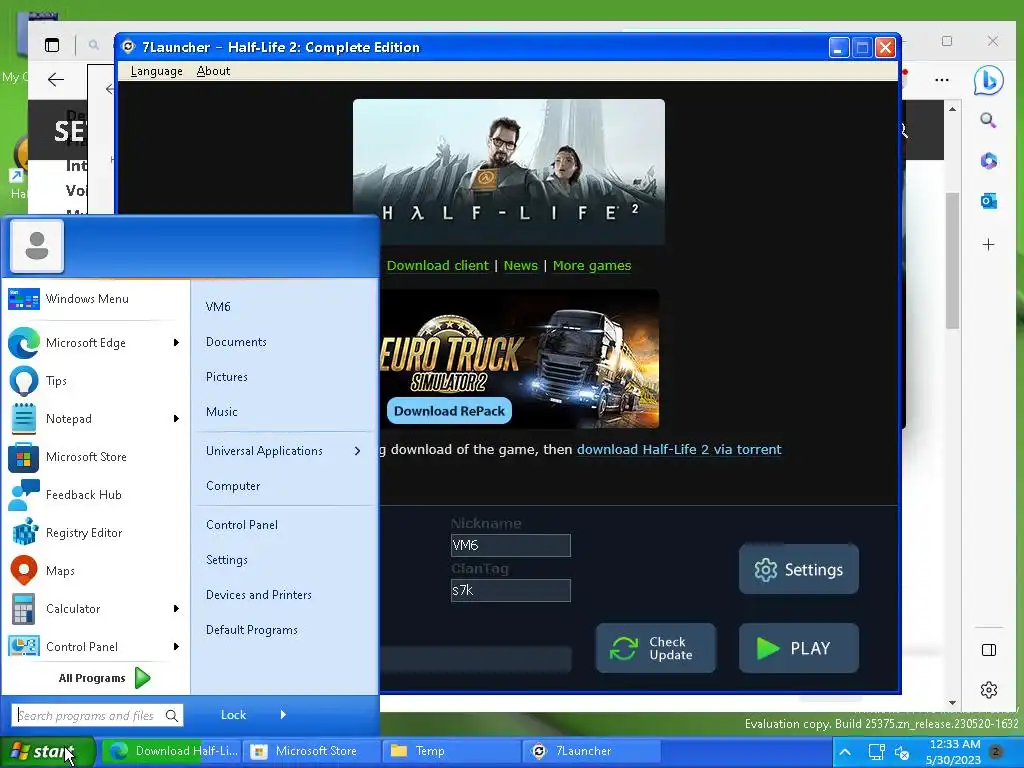Image resolution: width=1024 pixels, height=768 pixels.
Task: Open Pictures from start menu
Action: (227, 377)
